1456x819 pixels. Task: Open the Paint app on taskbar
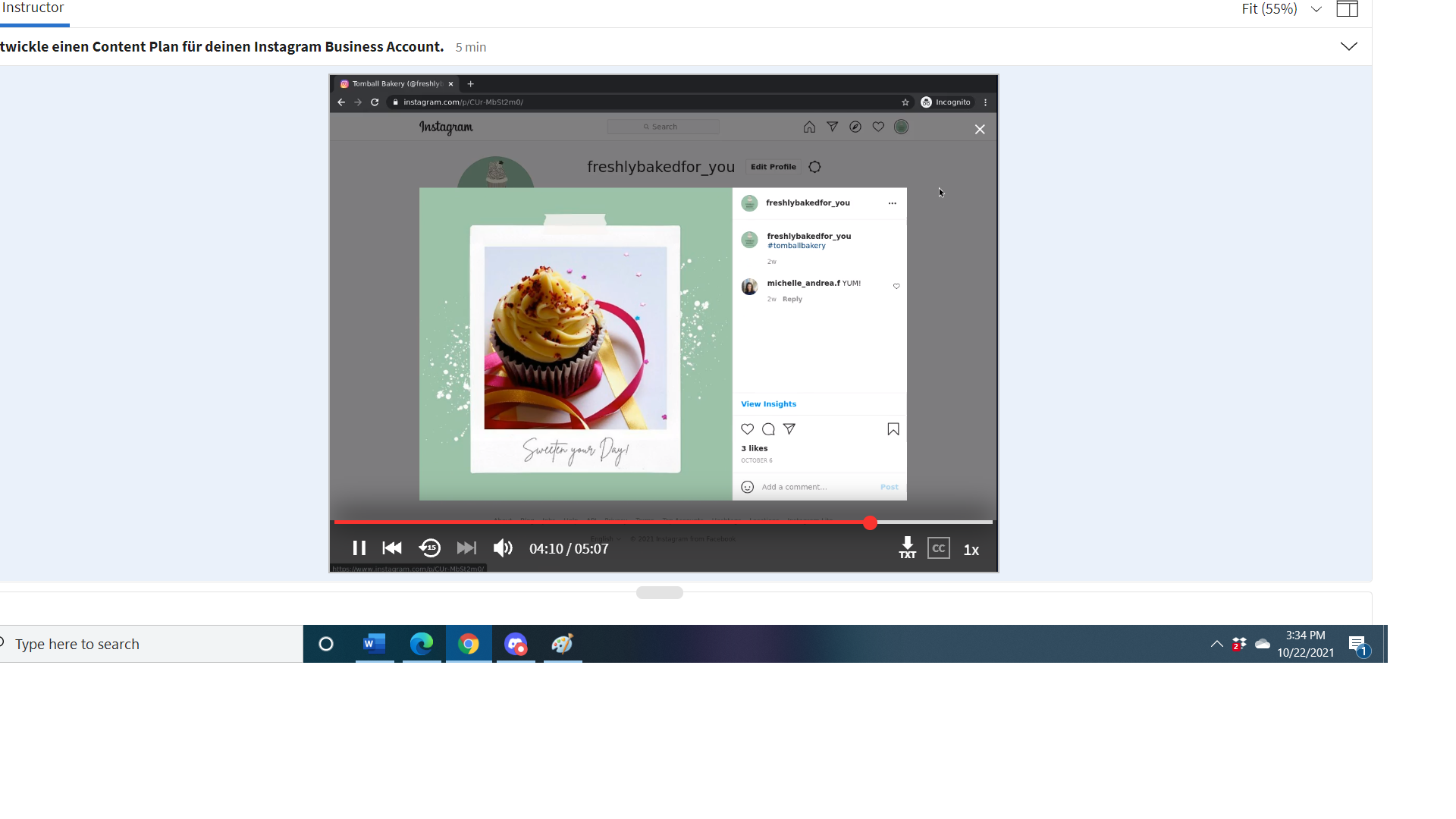coord(563,644)
